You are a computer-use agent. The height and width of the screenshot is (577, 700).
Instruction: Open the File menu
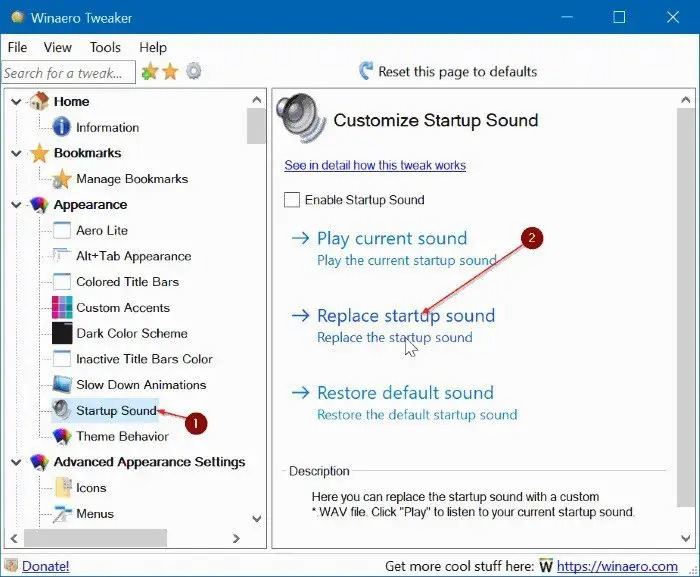coord(17,47)
